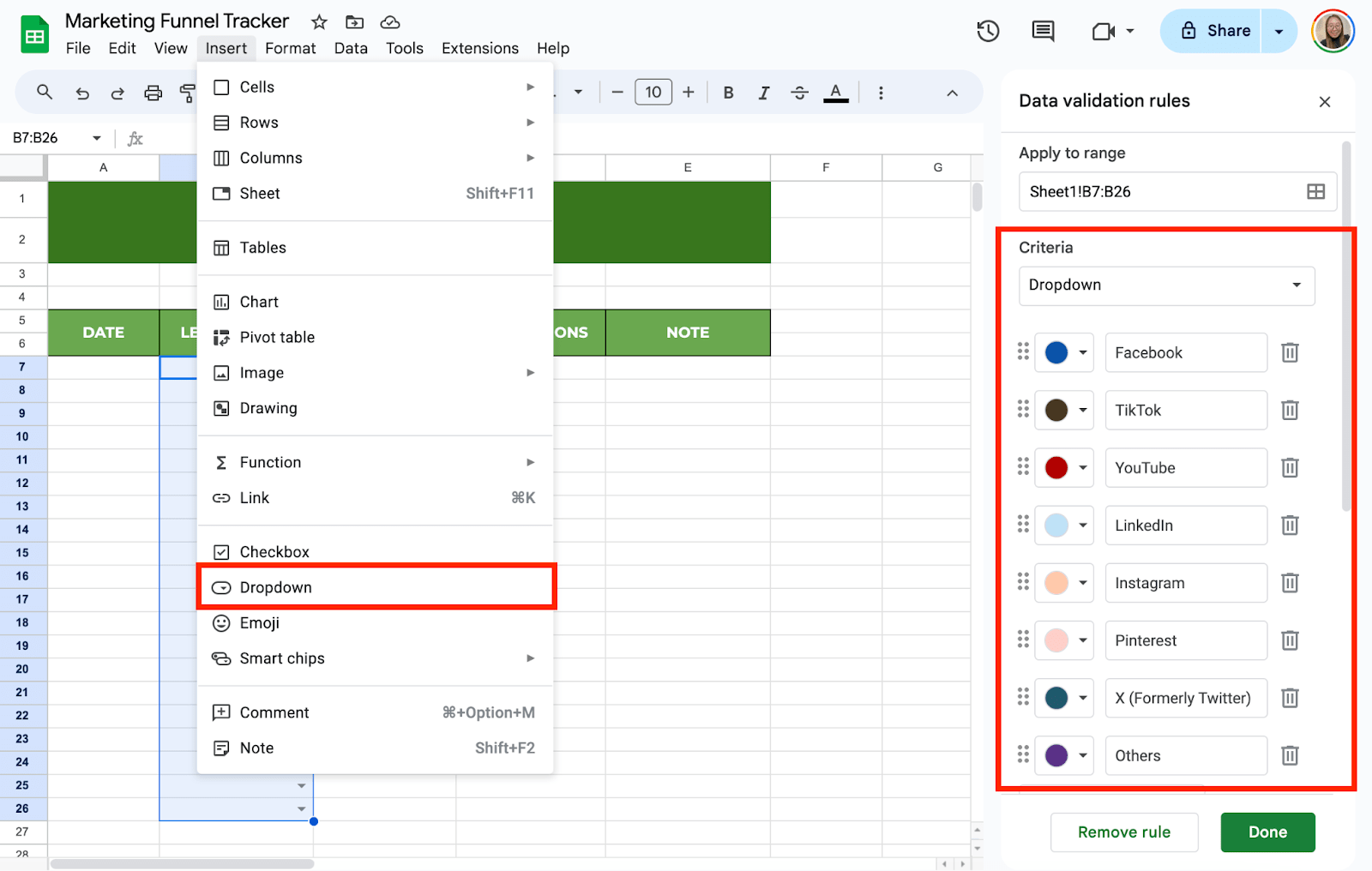Open the Criteria Dropdown selector

[x=1166, y=285]
